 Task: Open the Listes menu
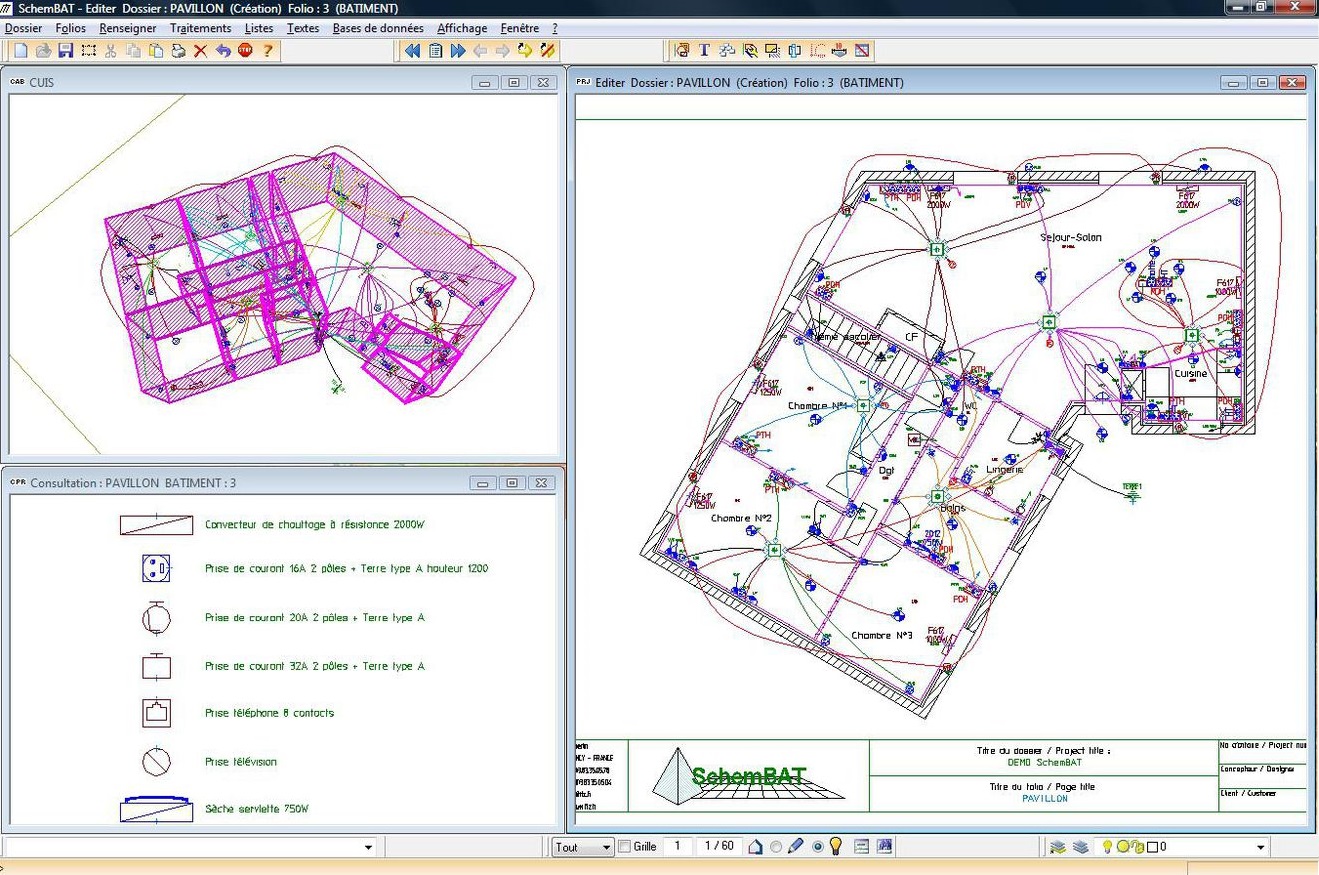click(259, 28)
